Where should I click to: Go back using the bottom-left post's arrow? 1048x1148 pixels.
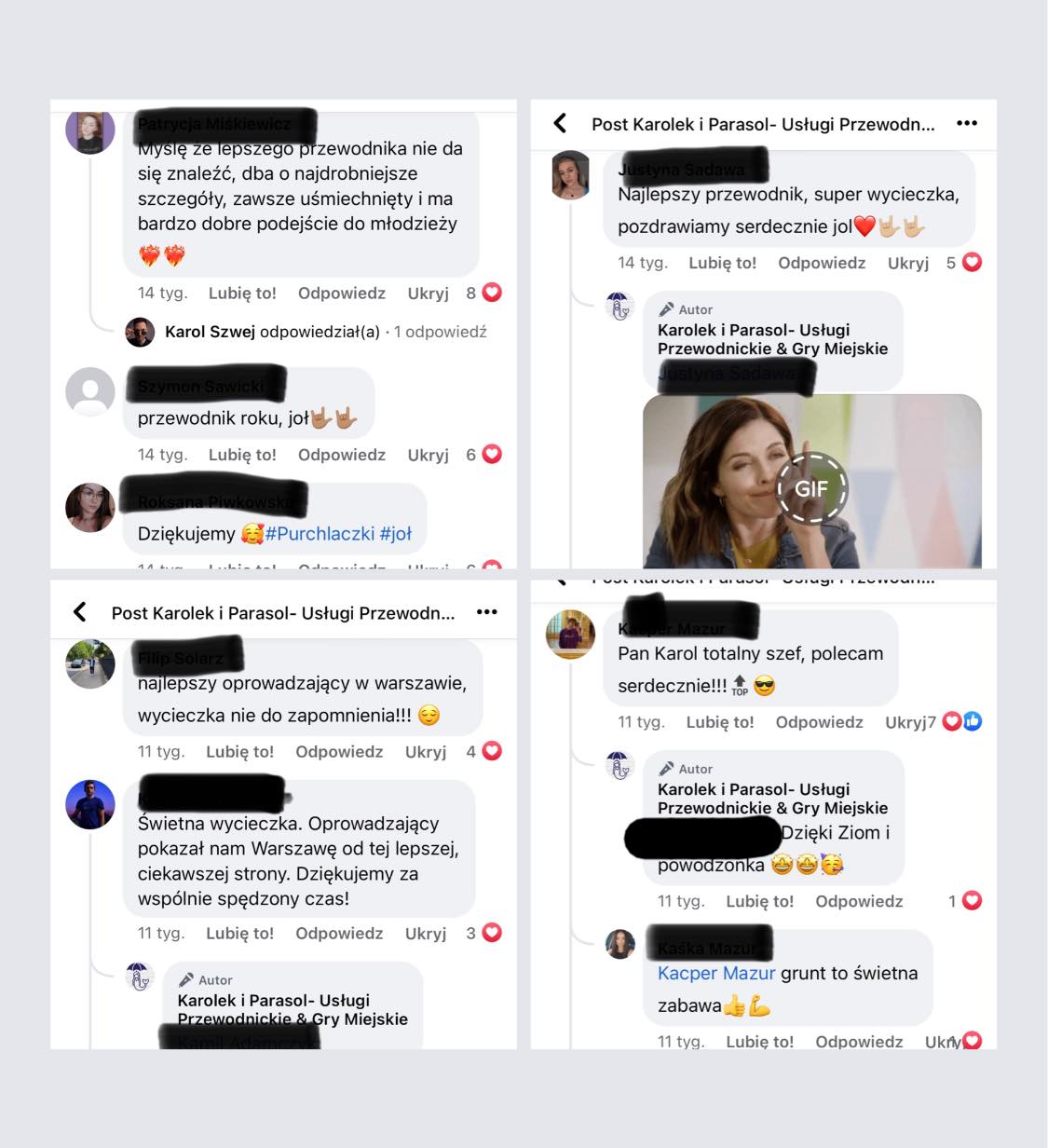point(80,612)
